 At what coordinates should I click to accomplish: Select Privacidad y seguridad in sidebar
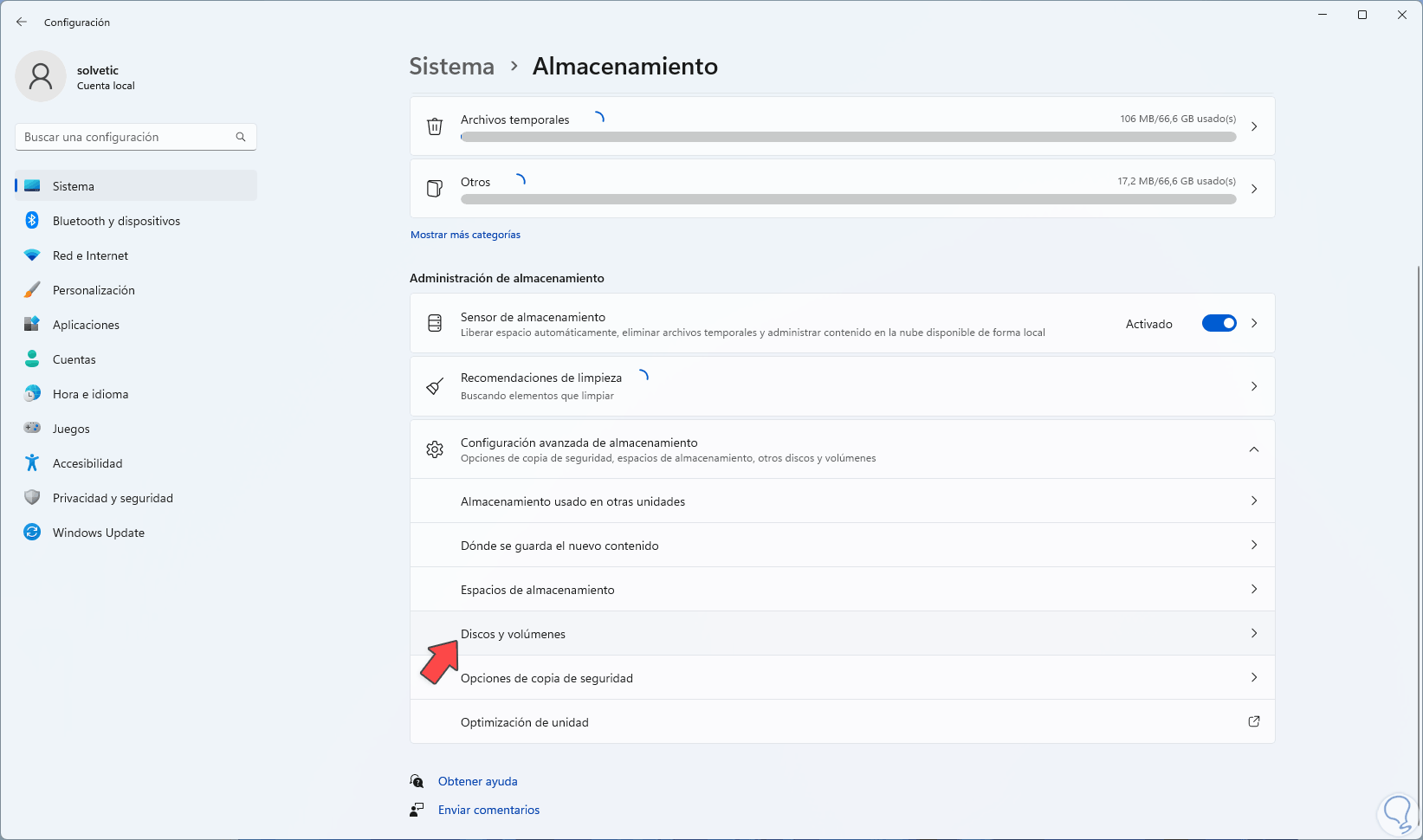click(113, 498)
